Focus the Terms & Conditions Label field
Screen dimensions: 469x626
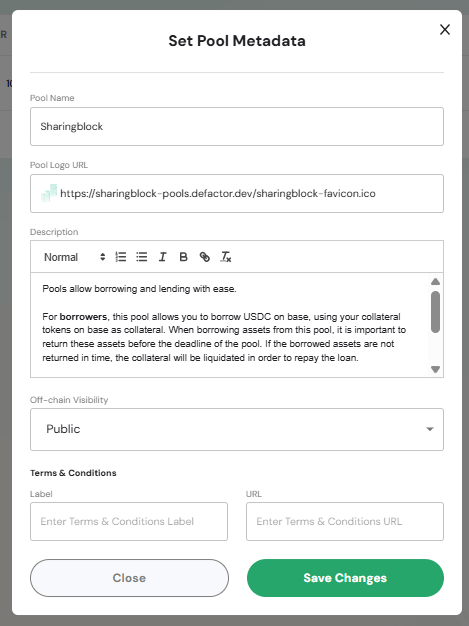pyautogui.click(x=129, y=521)
